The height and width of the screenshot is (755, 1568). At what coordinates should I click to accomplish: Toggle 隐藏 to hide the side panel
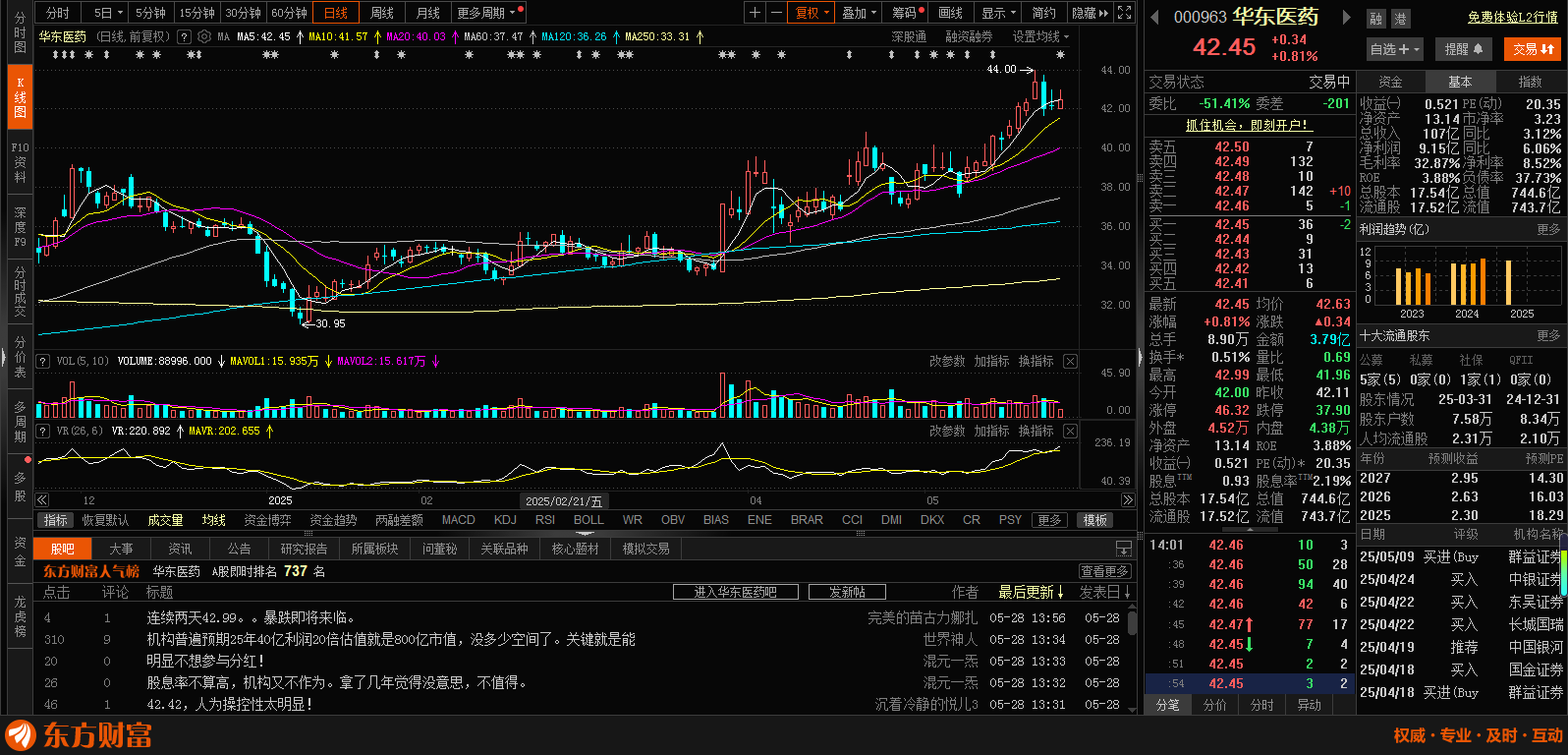click(1089, 13)
